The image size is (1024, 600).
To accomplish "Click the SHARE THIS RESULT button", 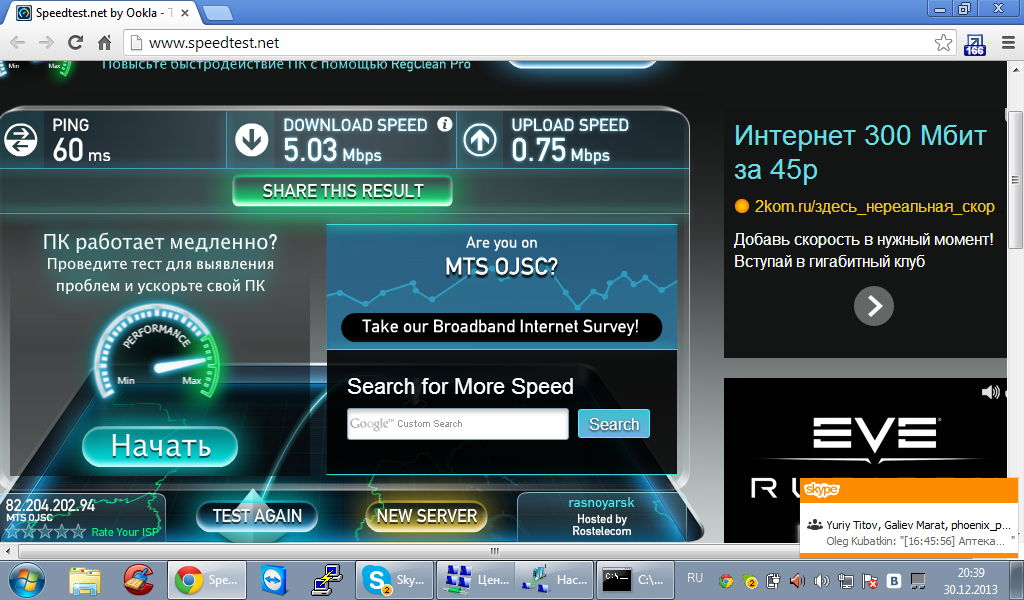I will [343, 191].
